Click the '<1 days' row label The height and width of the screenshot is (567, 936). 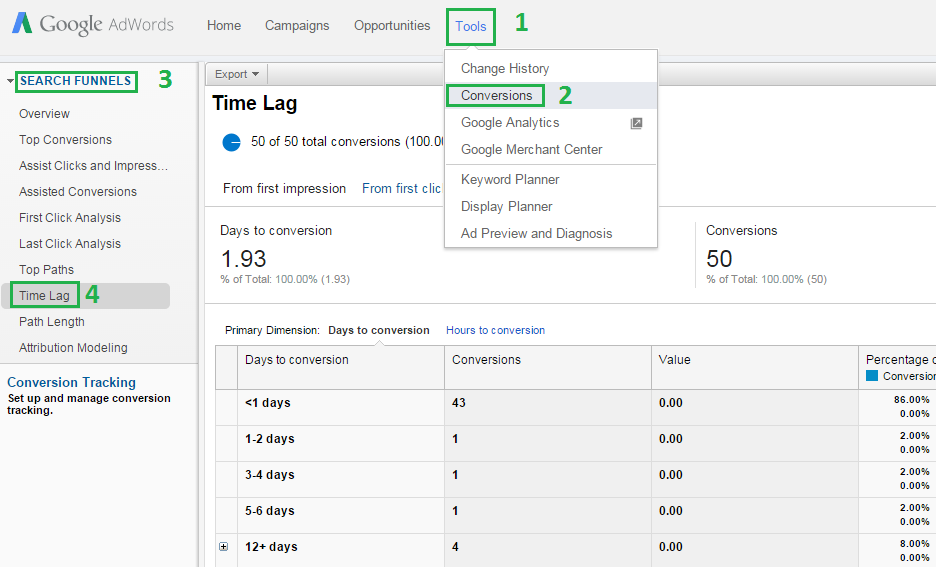tap(267, 403)
